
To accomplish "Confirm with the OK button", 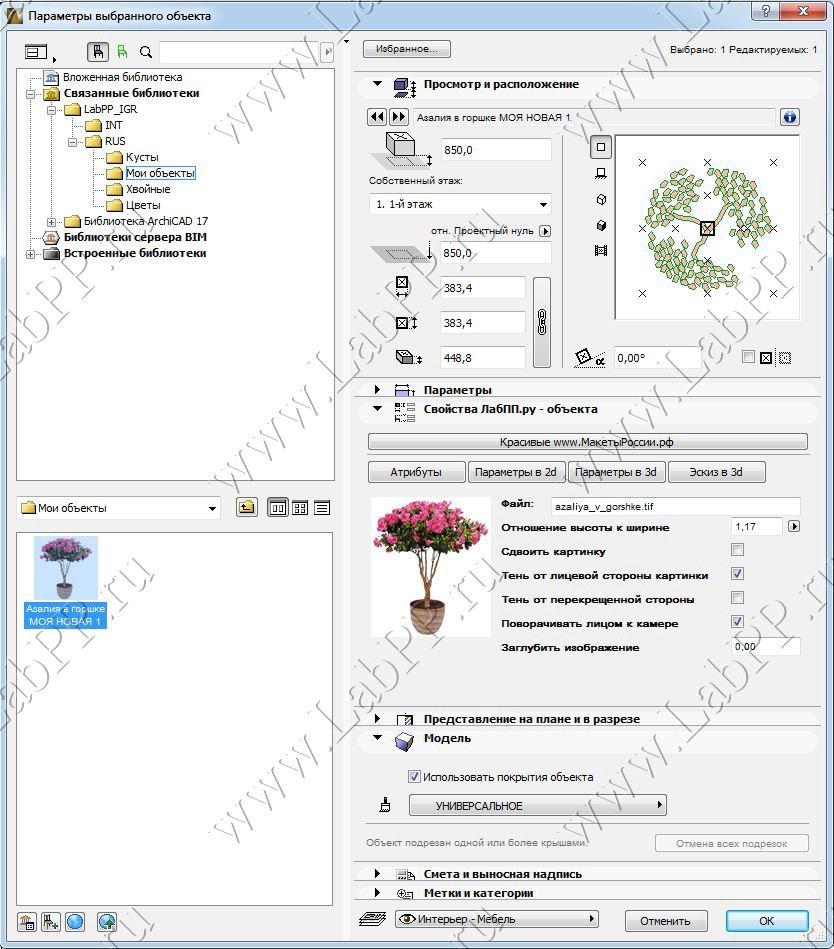I will coord(766,921).
